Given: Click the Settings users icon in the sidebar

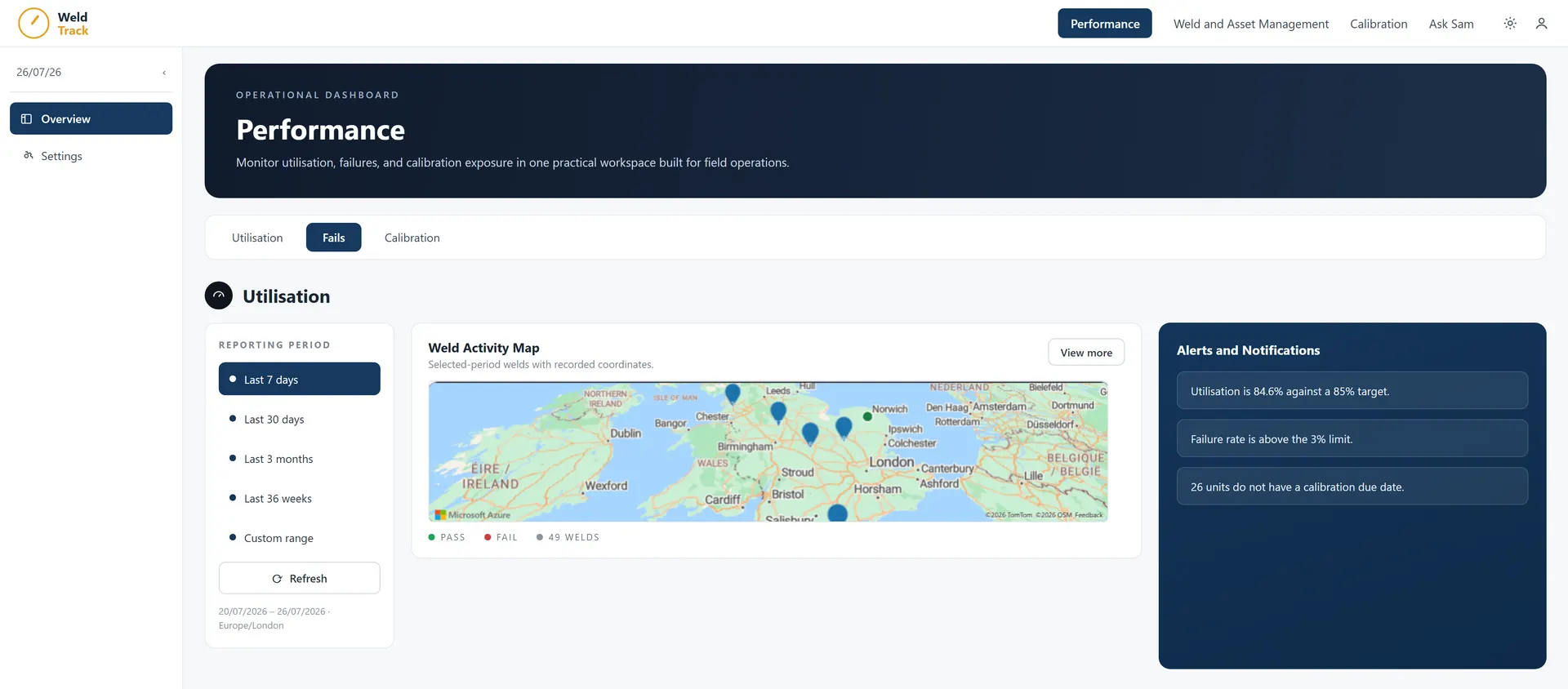Looking at the screenshot, I should tap(29, 155).
